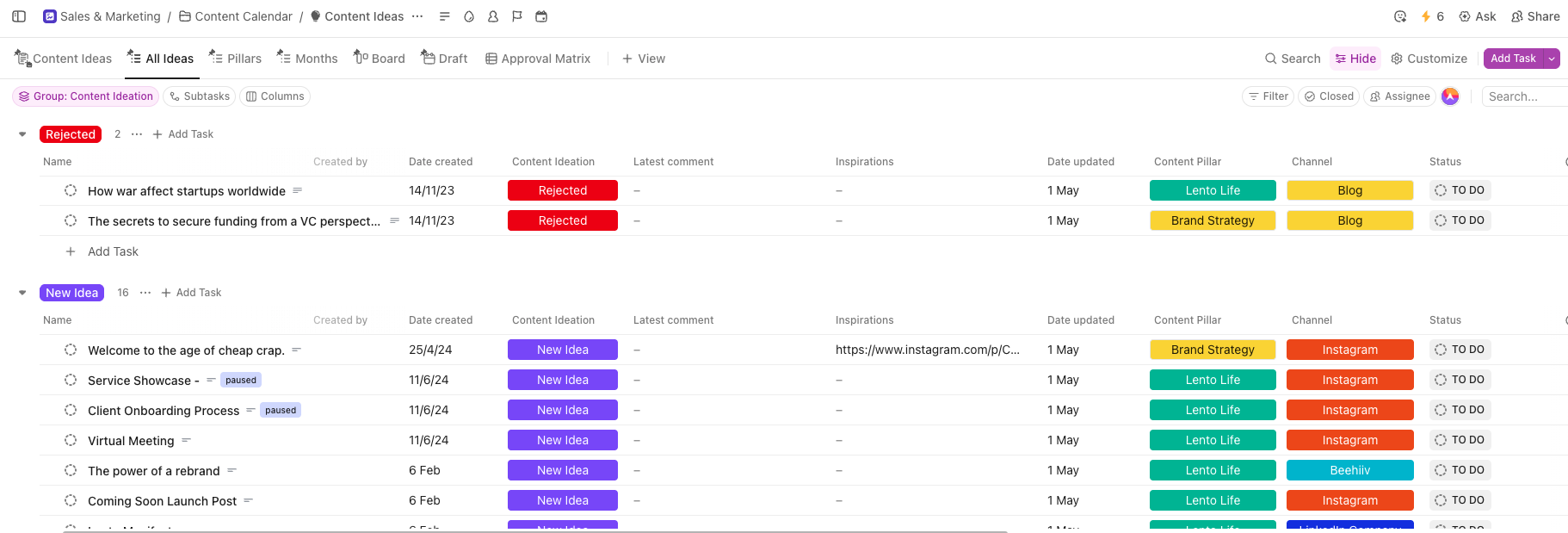Collapse the New Idea group
Viewport: 1568px width, 533px height.
pos(22,293)
